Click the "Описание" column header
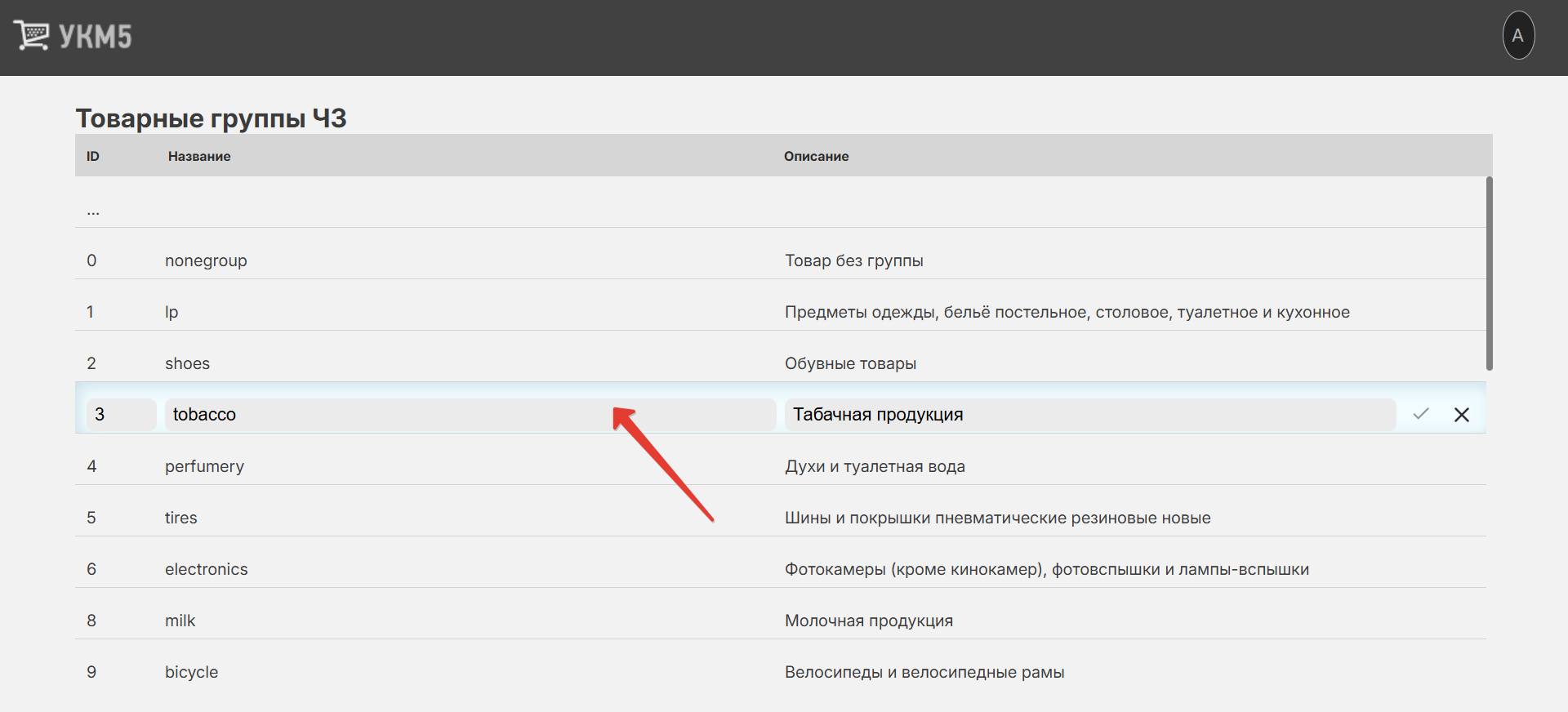Viewport: 1568px width, 712px height. point(816,156)
